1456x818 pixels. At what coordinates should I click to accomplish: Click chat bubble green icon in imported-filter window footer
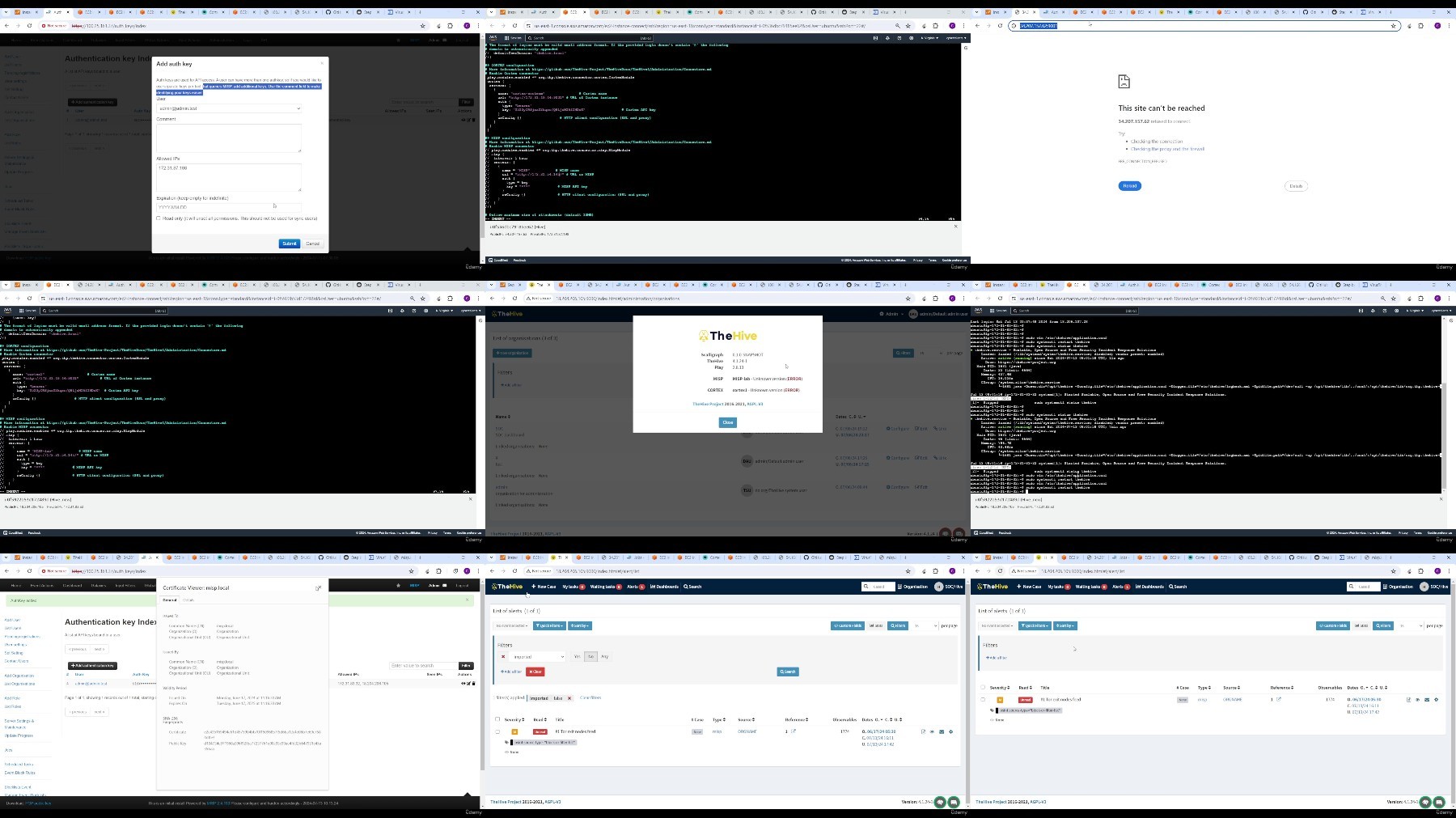(954, 803)
